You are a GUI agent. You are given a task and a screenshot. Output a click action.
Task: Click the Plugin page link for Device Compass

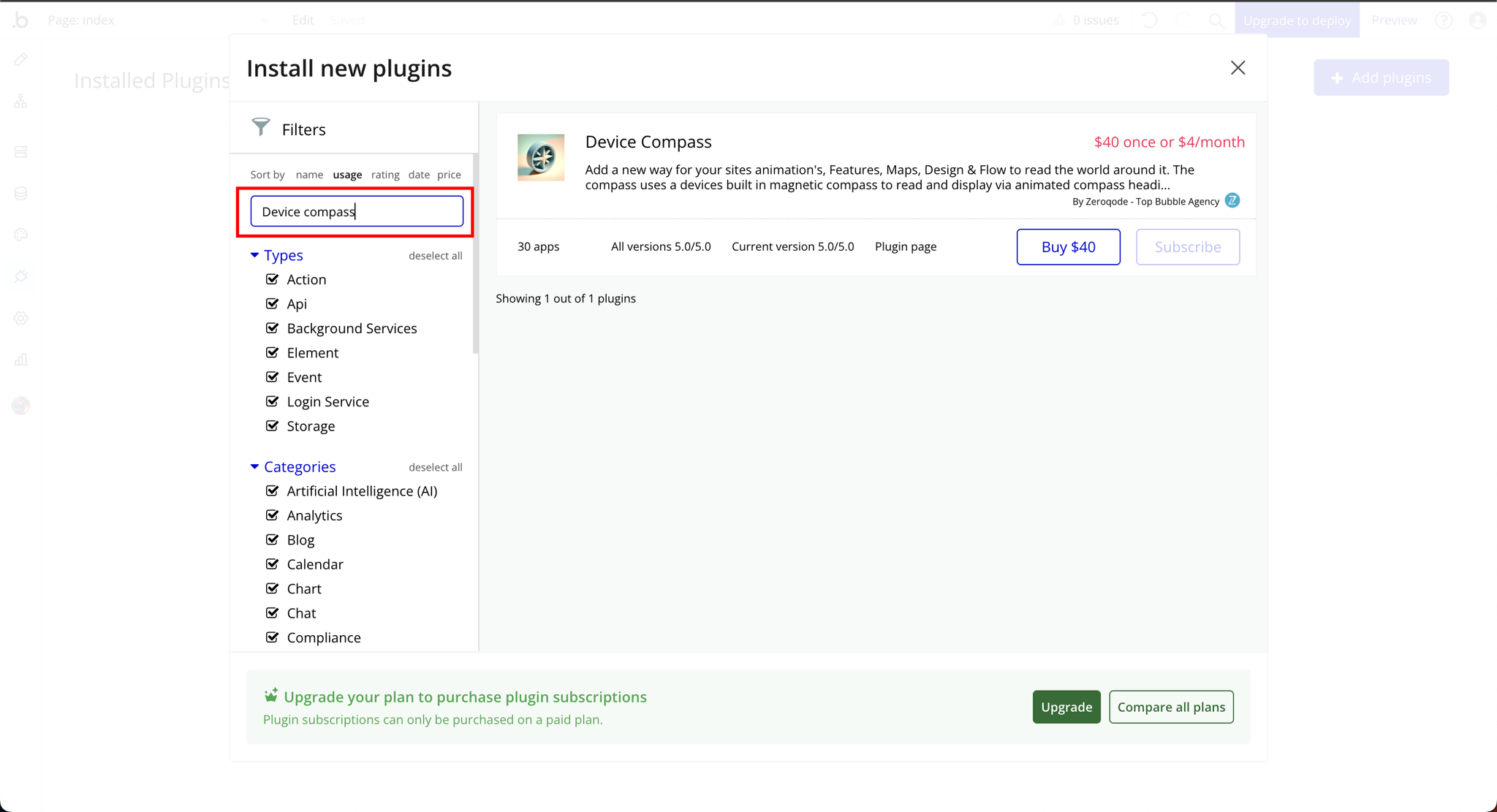point(905,246)
